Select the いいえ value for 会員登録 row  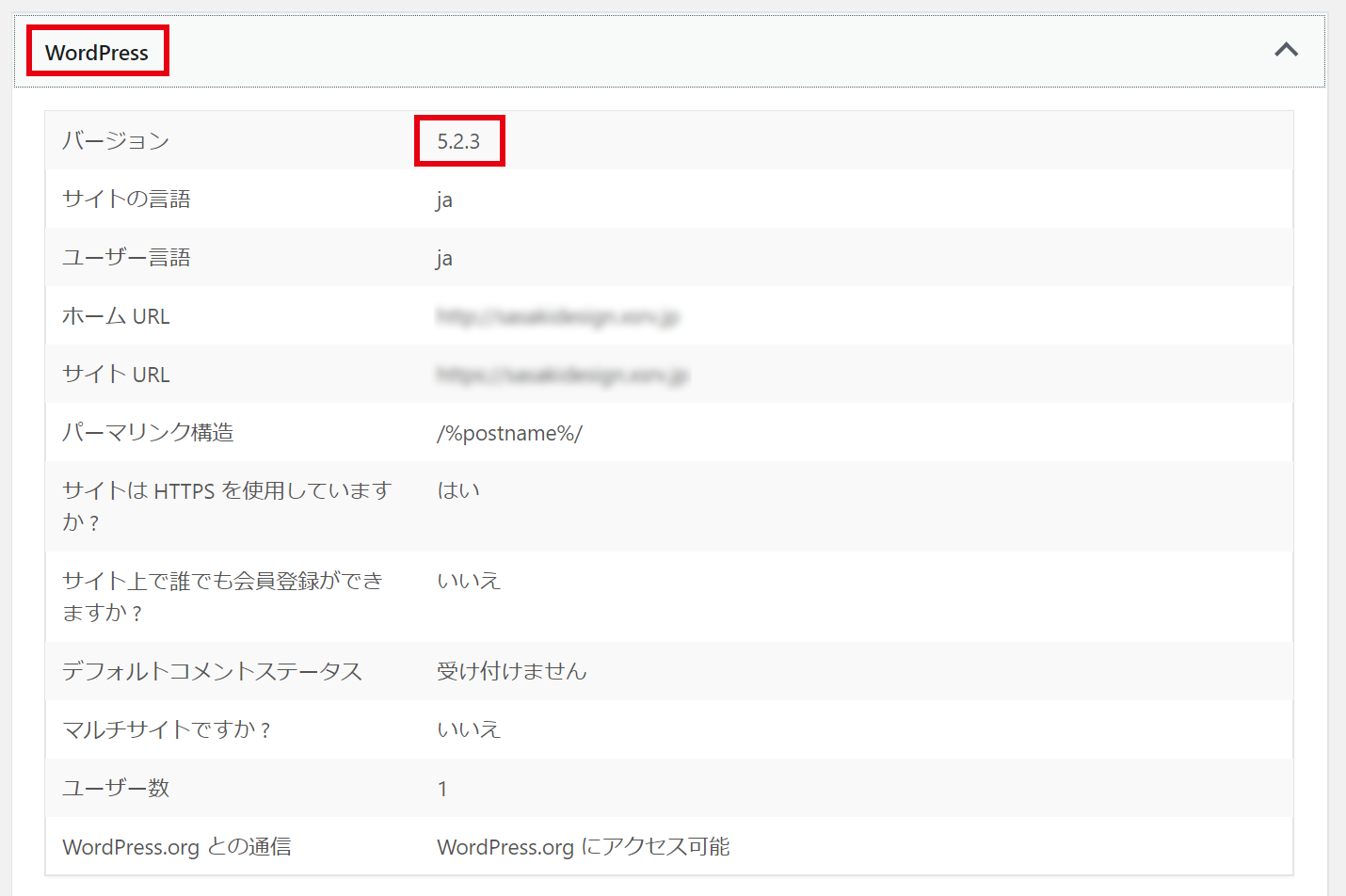pyautogui.click(x=468, y=581)
